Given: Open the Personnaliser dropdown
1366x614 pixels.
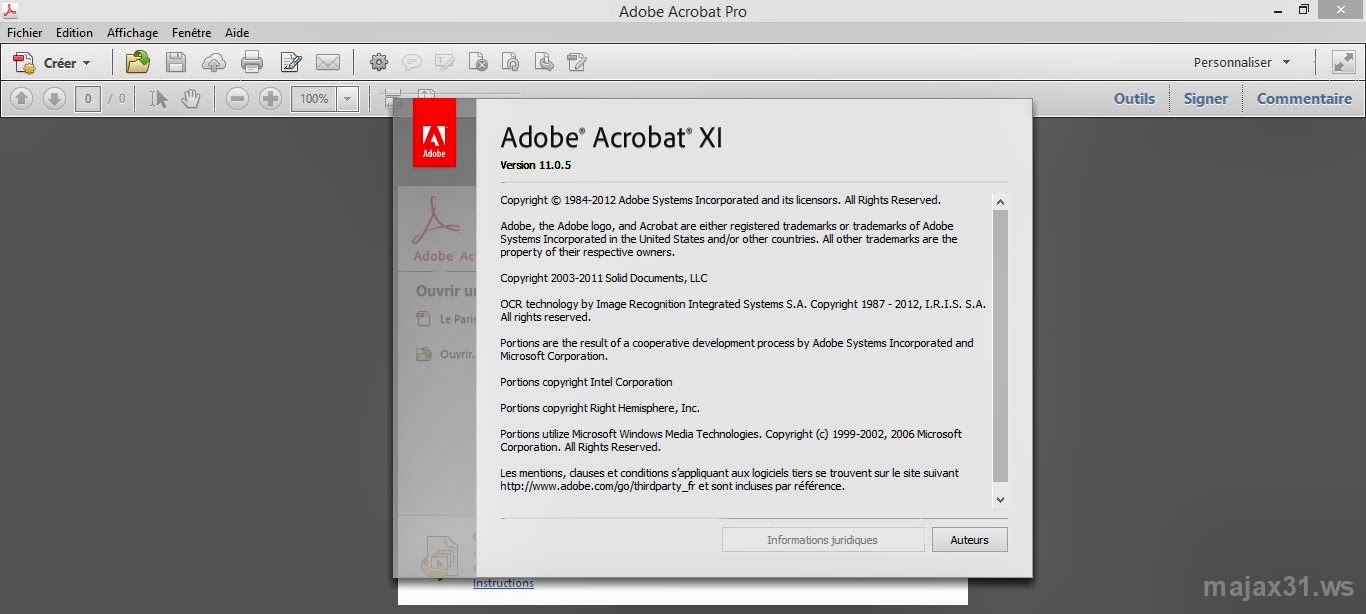Looking at the screenshot, I should coord(1242,62).
